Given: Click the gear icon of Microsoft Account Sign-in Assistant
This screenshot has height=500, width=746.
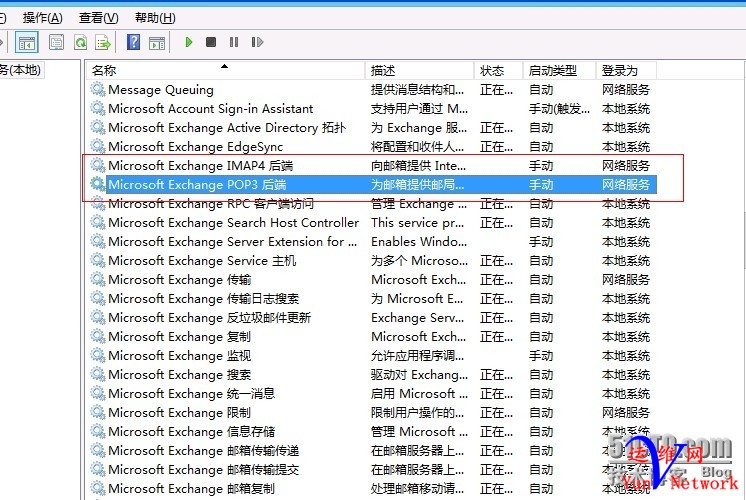Looking at the screenshot, I should (x=98, y=108).
